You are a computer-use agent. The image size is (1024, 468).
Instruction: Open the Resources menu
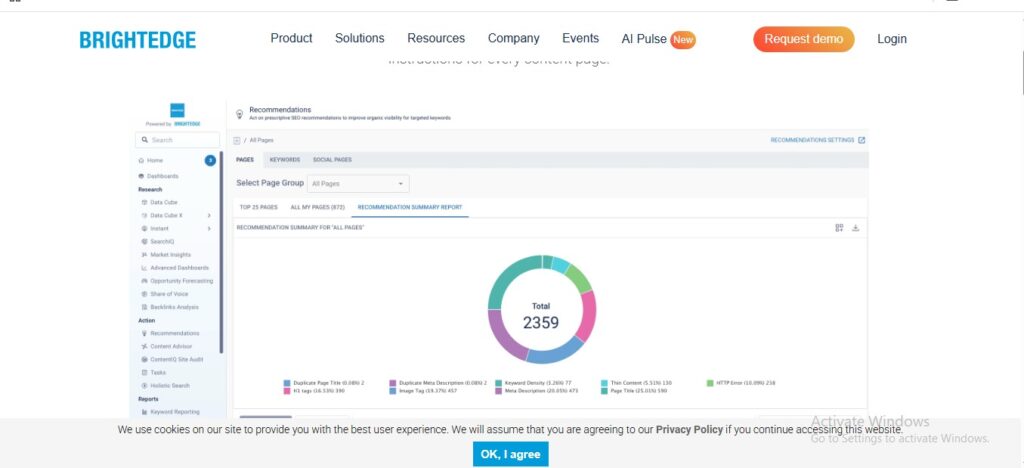(x=436, y=39)
